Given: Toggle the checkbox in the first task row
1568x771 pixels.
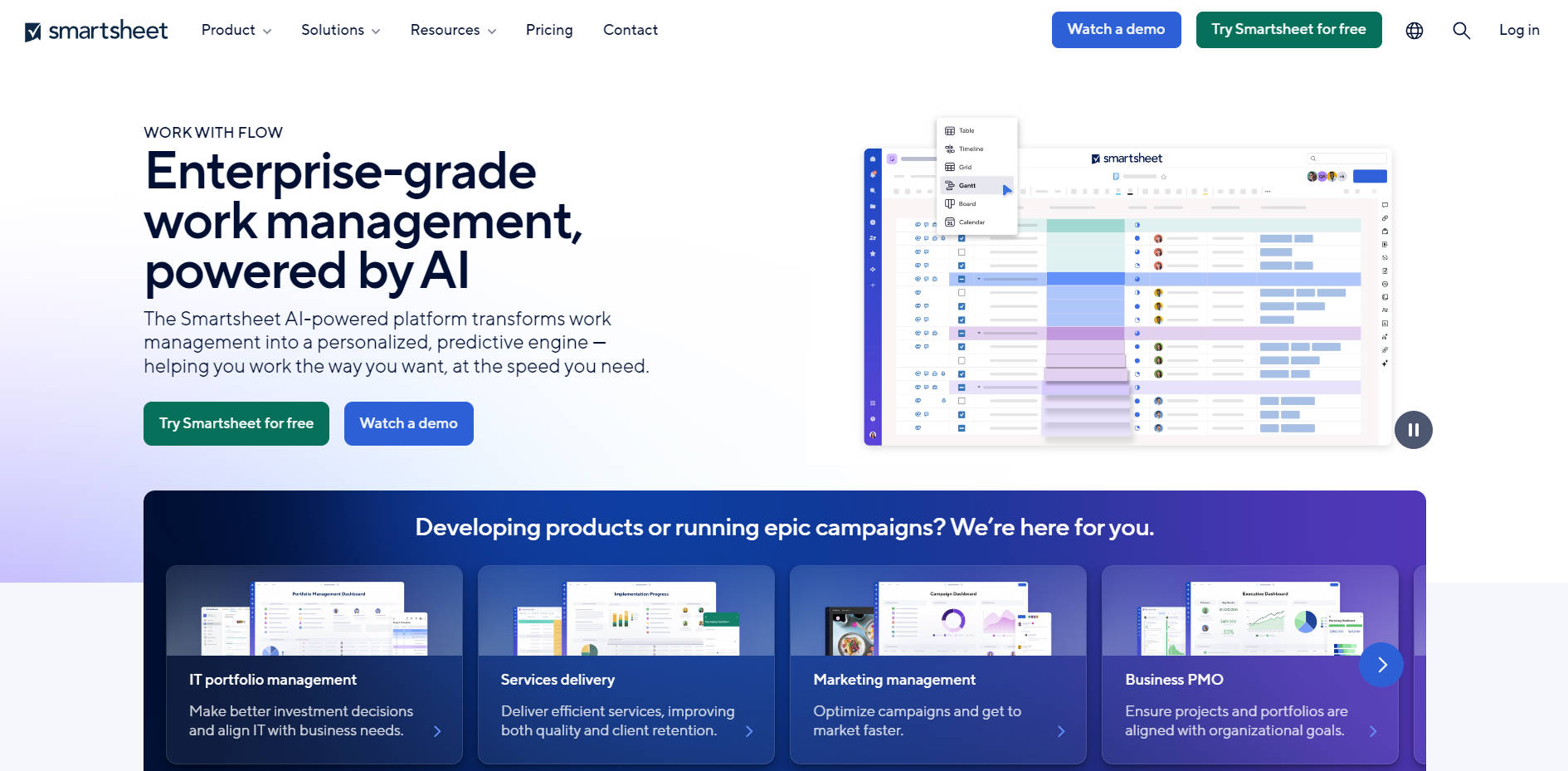Looking at the screenshot, I should [x=962, y=237].
